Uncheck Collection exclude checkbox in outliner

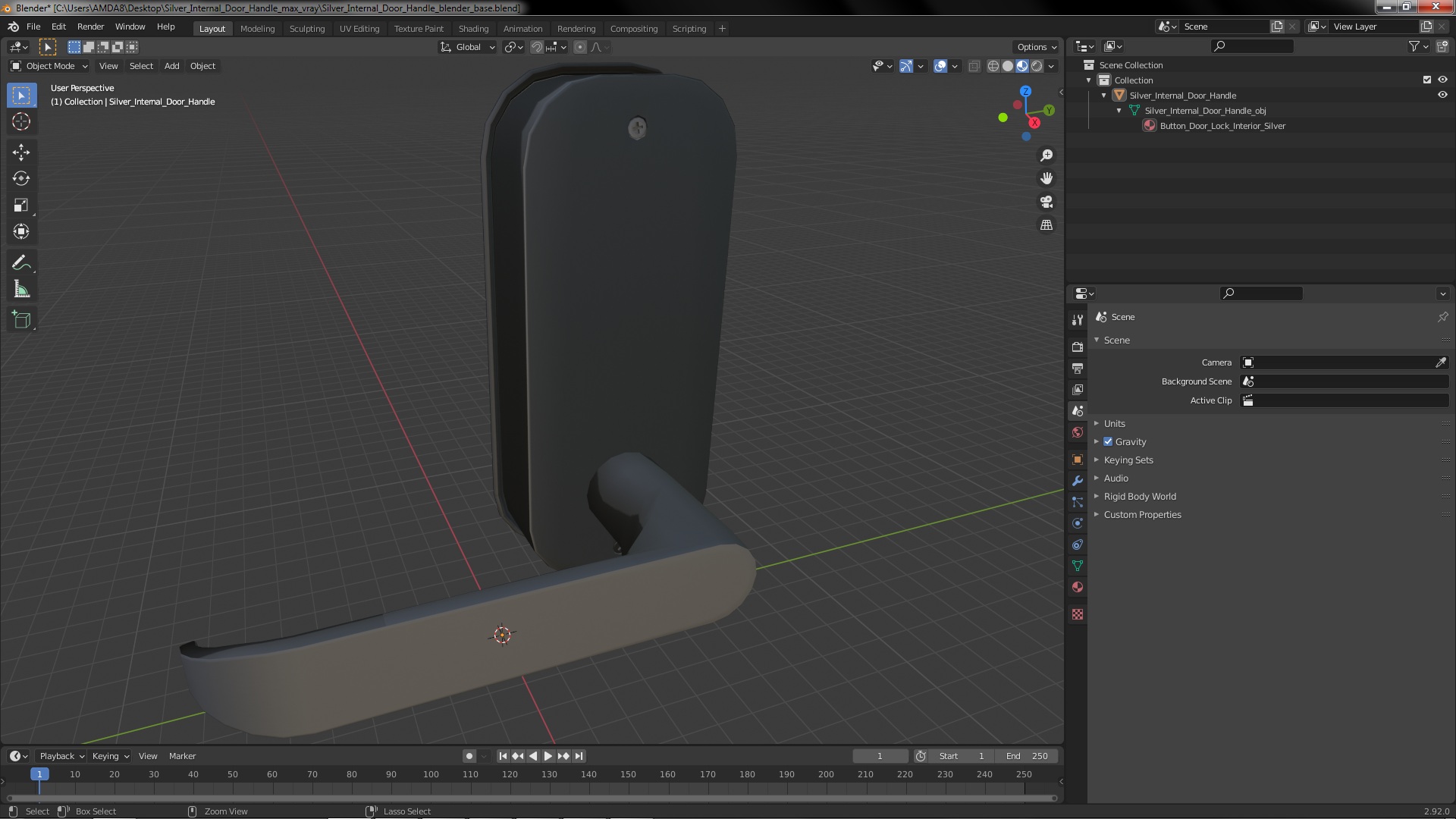click(1426, 80)
